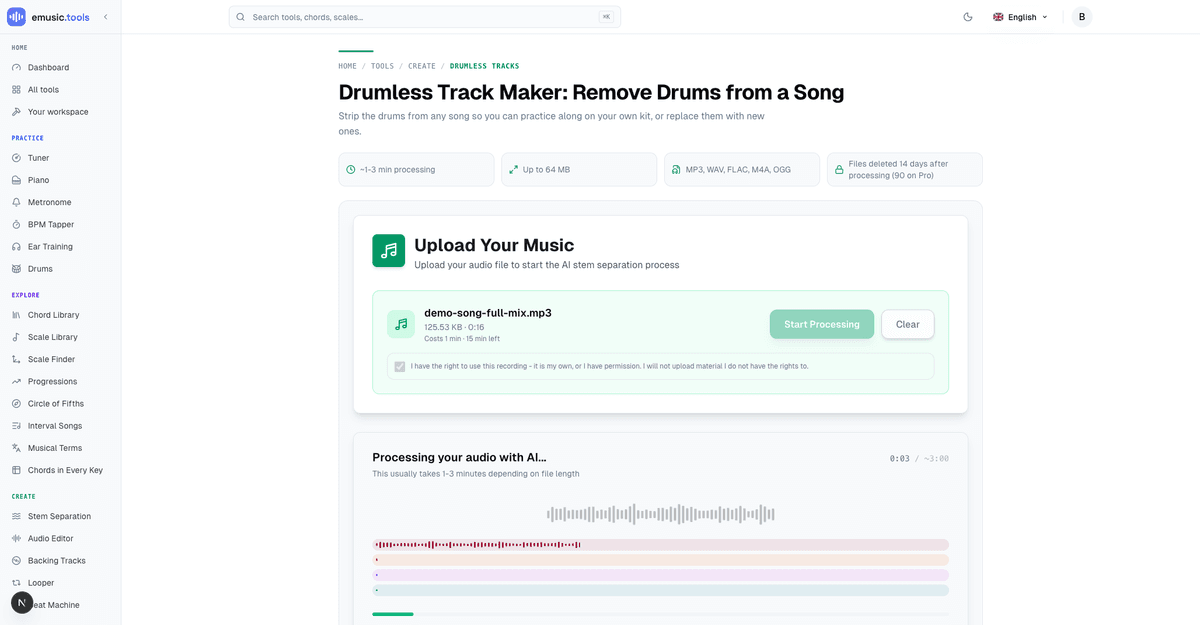Click the green processing progress bar
This screenshot has height=625, width=1200.
point(393,614)
